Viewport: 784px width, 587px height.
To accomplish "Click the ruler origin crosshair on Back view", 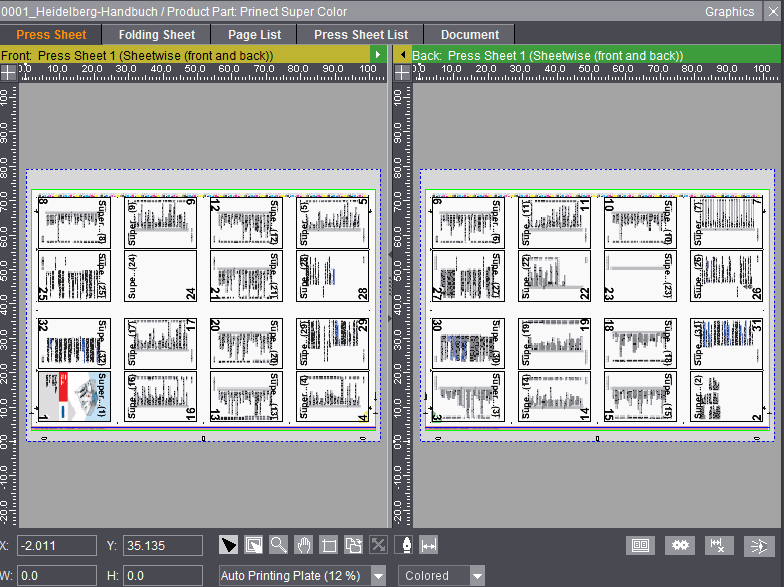I will 403,72.
